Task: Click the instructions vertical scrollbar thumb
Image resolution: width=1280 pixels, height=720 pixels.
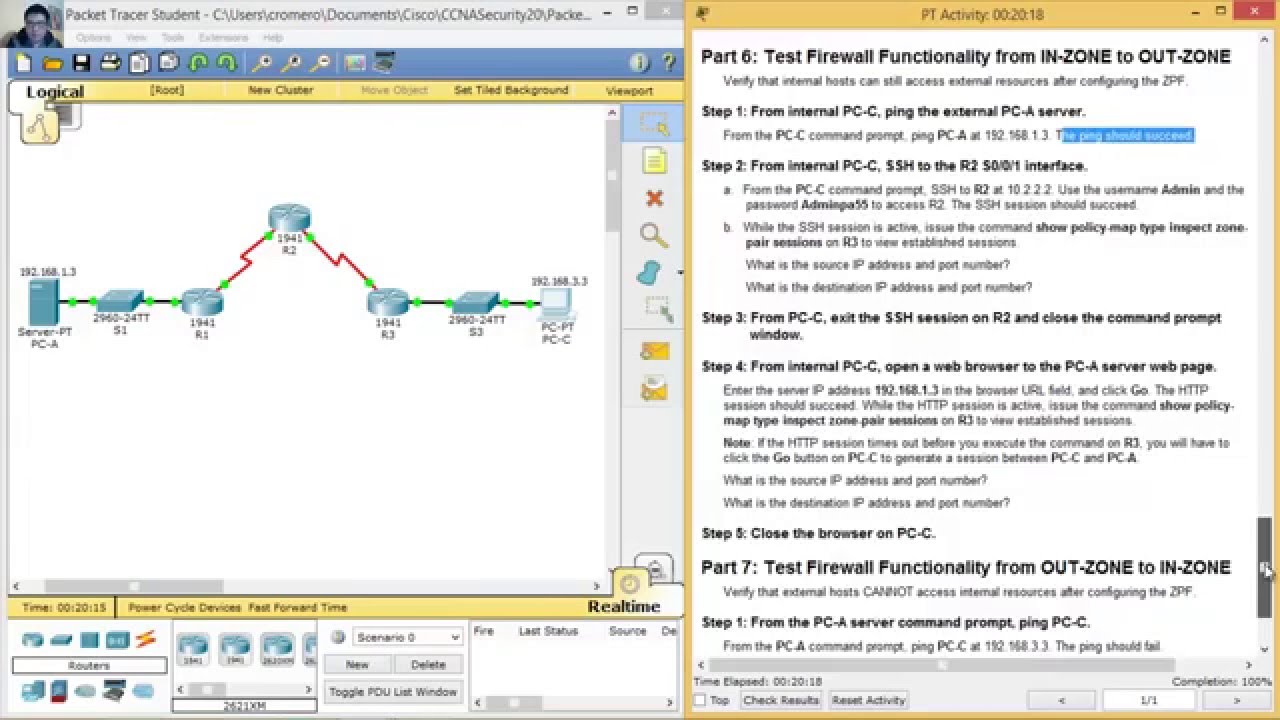Action: (x=1265, y=567)
